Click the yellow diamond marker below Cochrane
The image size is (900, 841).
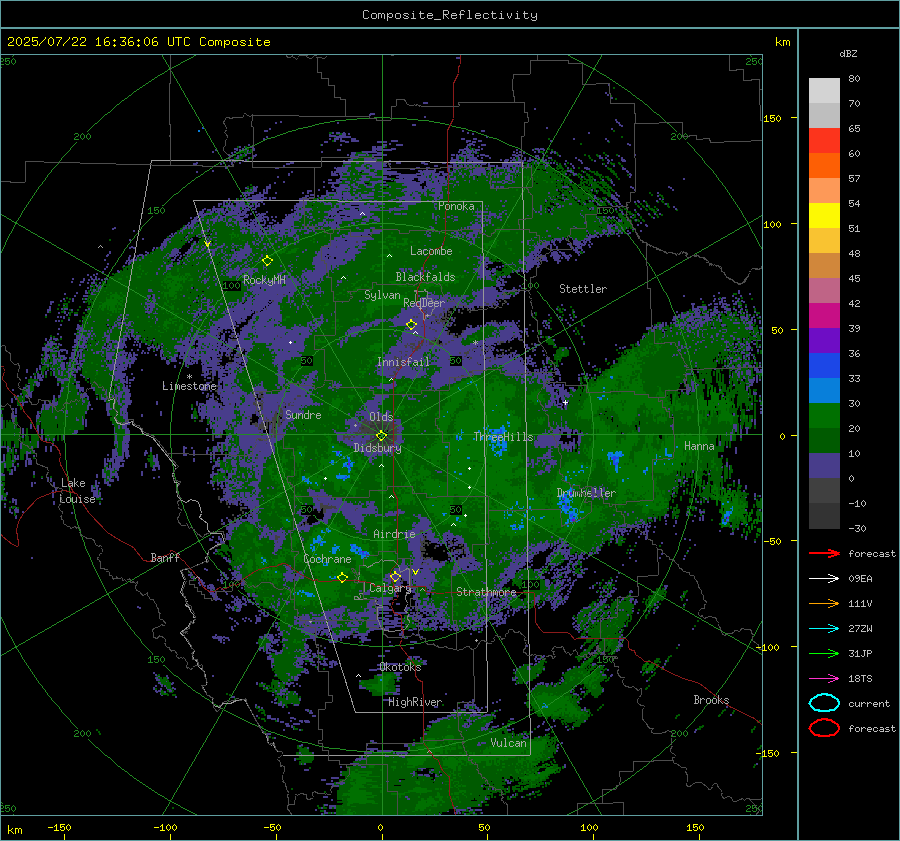click(342, 577)
